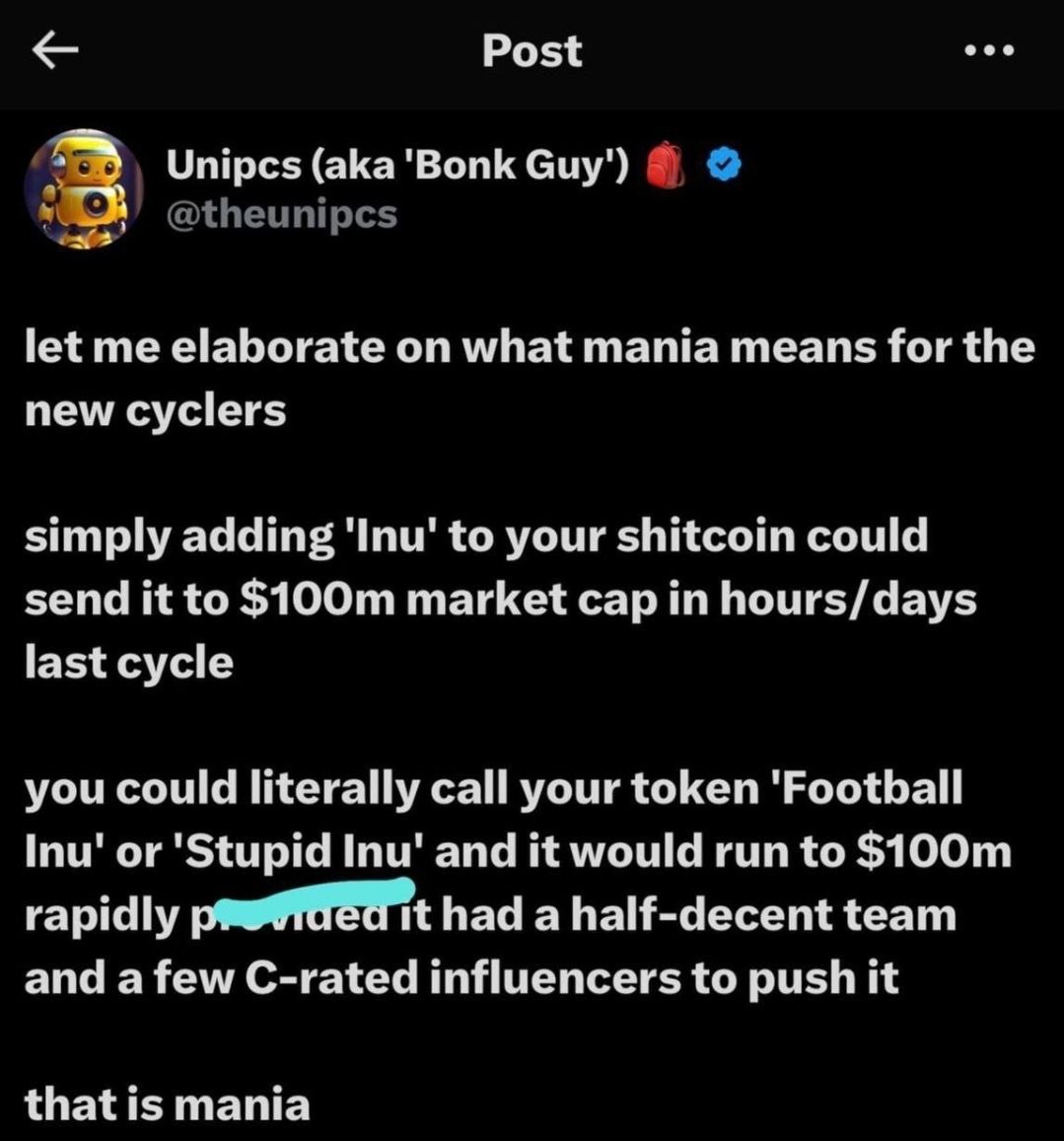Click the @theunipcs handle
The image size is (1064, 1141).
tap(281, 213)
